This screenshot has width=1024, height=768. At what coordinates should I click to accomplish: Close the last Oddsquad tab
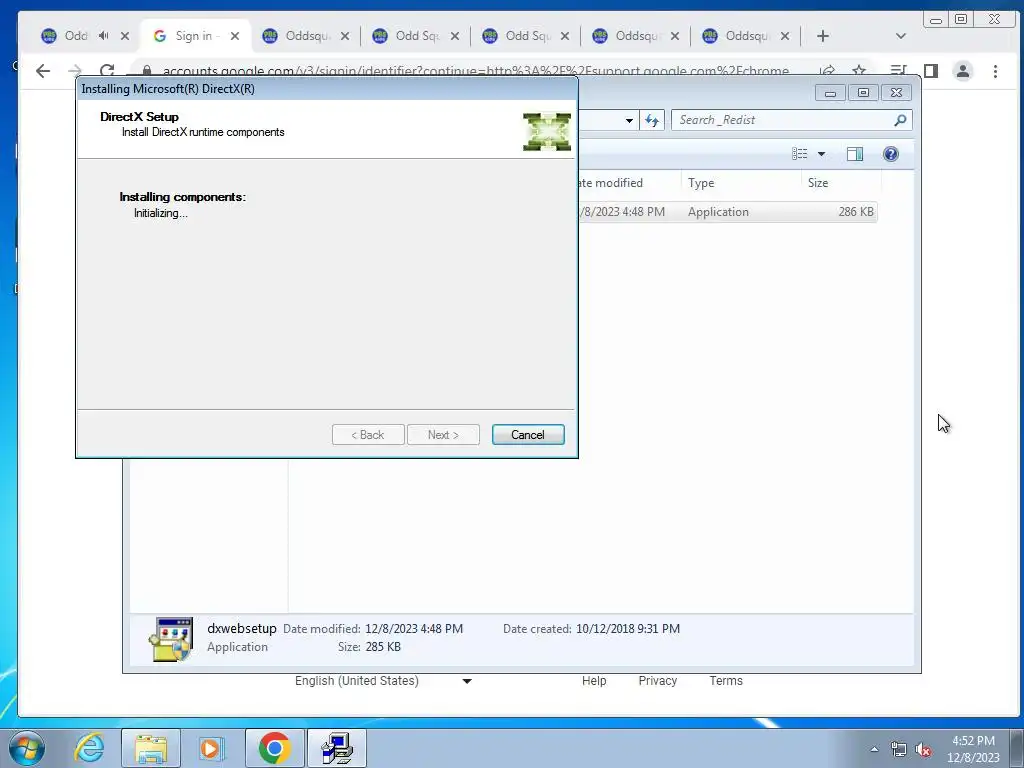click(x=785, y=37)
